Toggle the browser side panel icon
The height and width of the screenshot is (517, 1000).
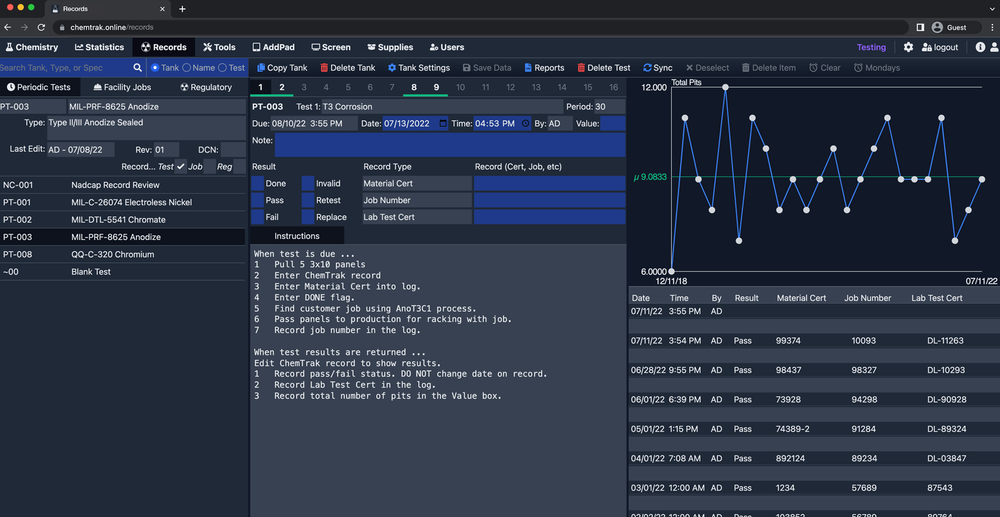click(920, 27)
